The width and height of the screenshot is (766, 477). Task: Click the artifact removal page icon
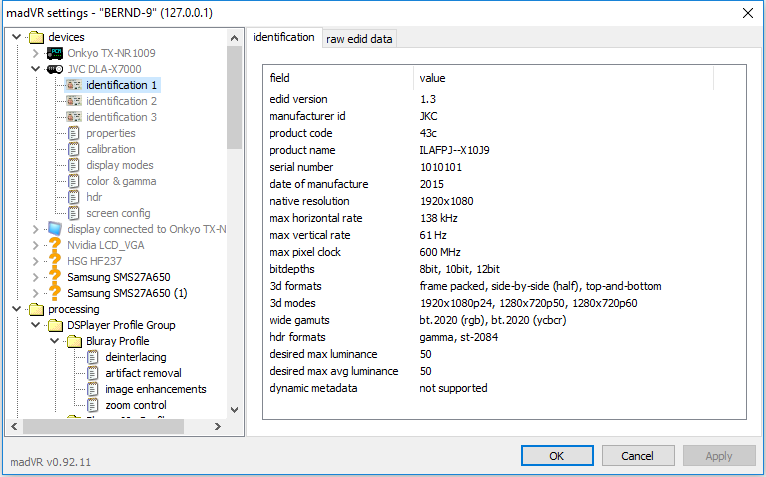point(93,373)
